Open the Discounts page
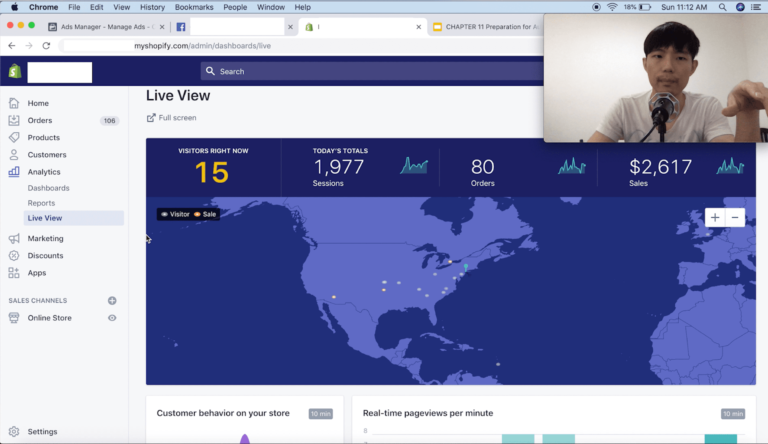The width and height of the screenshot is (768, 444). tap(46, 256)
